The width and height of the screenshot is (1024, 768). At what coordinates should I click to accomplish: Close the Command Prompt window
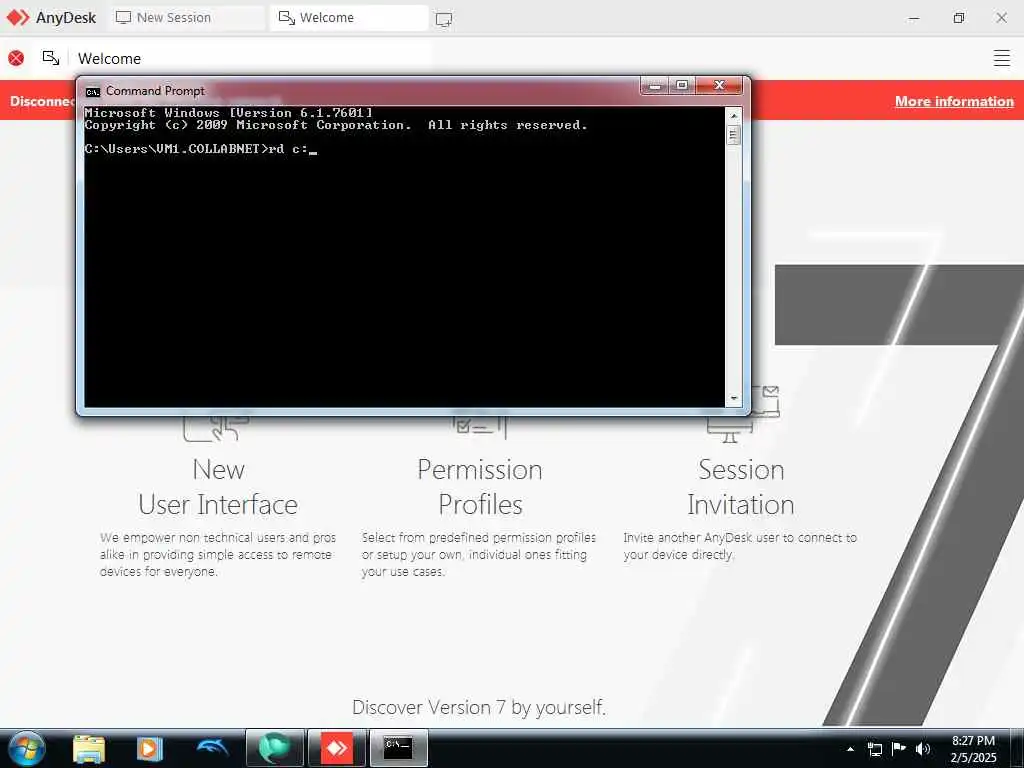point(719,85)
